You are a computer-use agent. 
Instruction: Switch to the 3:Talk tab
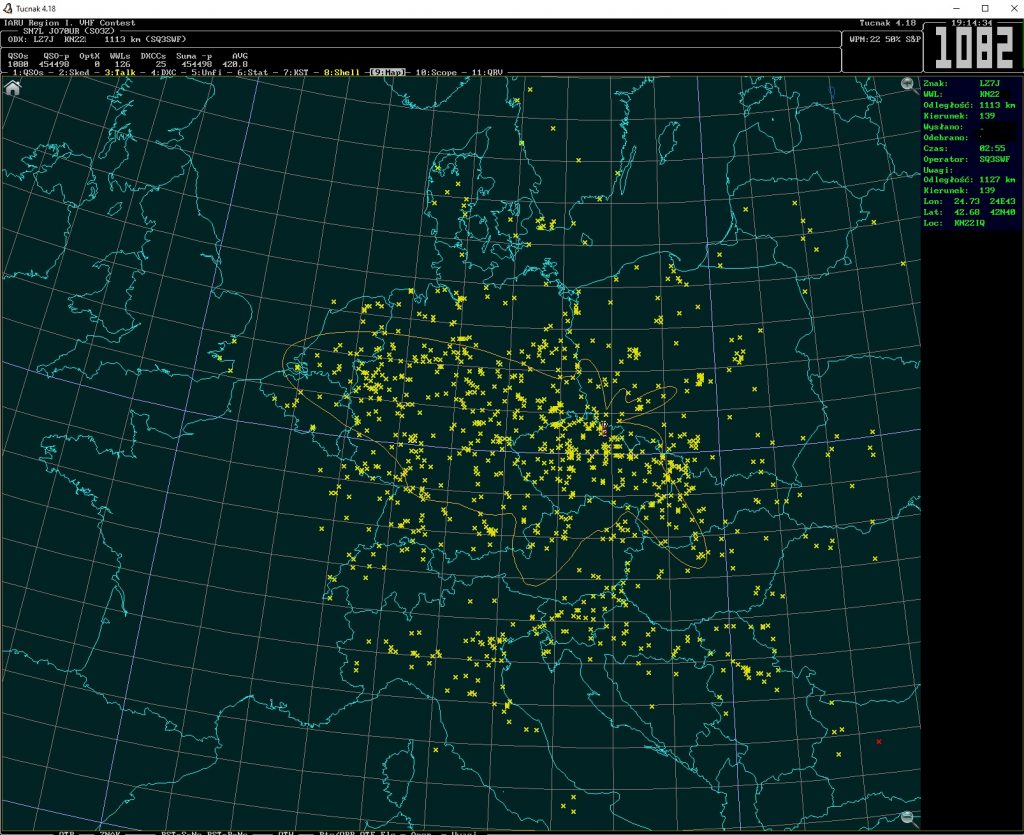[120, 72]
